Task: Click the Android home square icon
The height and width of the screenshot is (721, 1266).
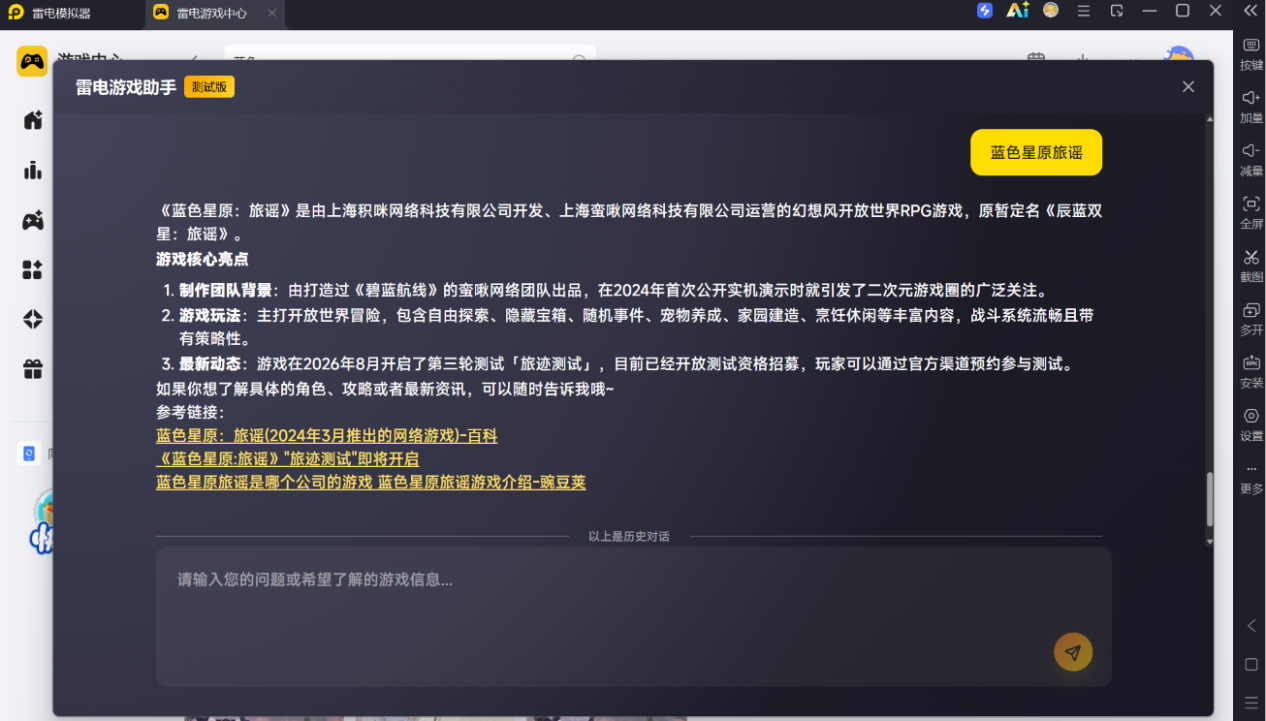Action: pos(1251,664)
